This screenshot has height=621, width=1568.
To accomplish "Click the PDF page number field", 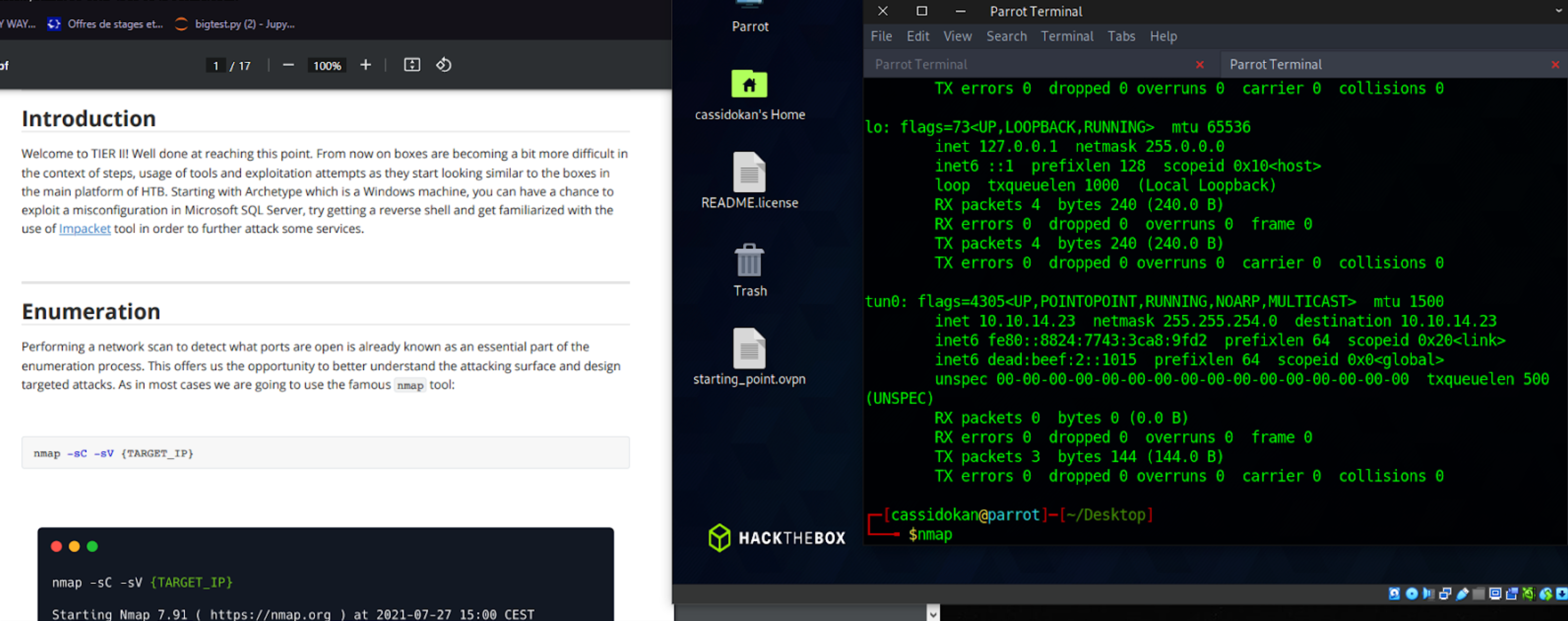I will pyautogui.click(x=215, y=66).
